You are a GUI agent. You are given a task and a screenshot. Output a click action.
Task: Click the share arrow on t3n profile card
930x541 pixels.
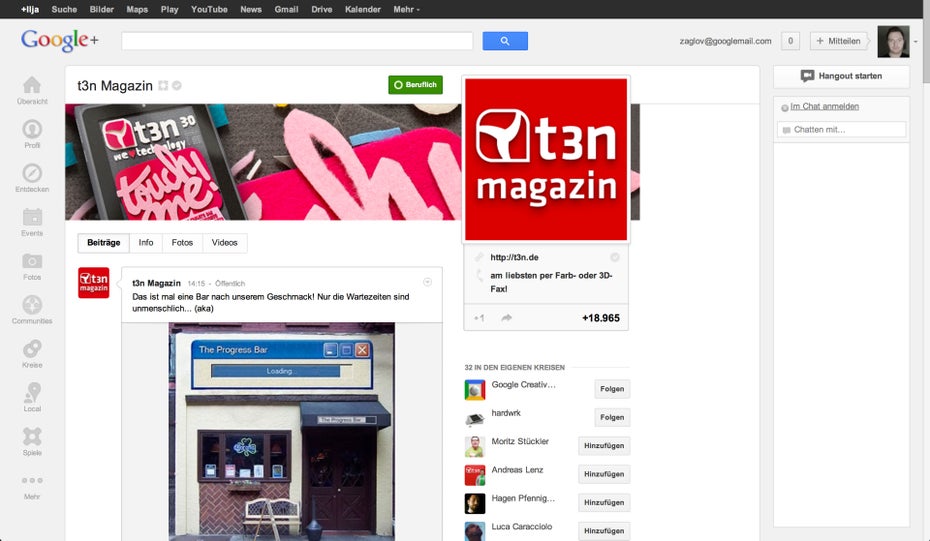(507, 318)
